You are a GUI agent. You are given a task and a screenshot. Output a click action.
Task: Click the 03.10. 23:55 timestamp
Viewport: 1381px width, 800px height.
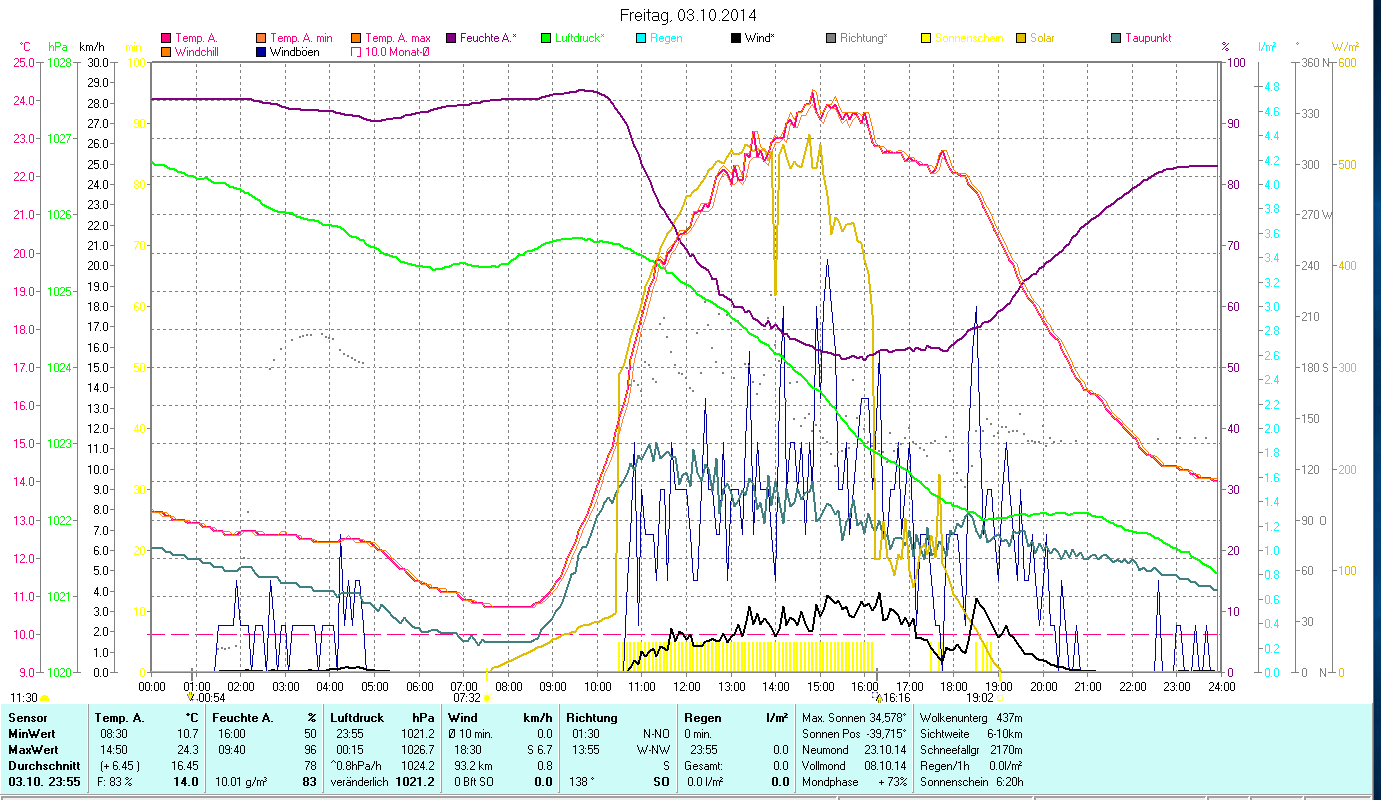coord(43,781)
